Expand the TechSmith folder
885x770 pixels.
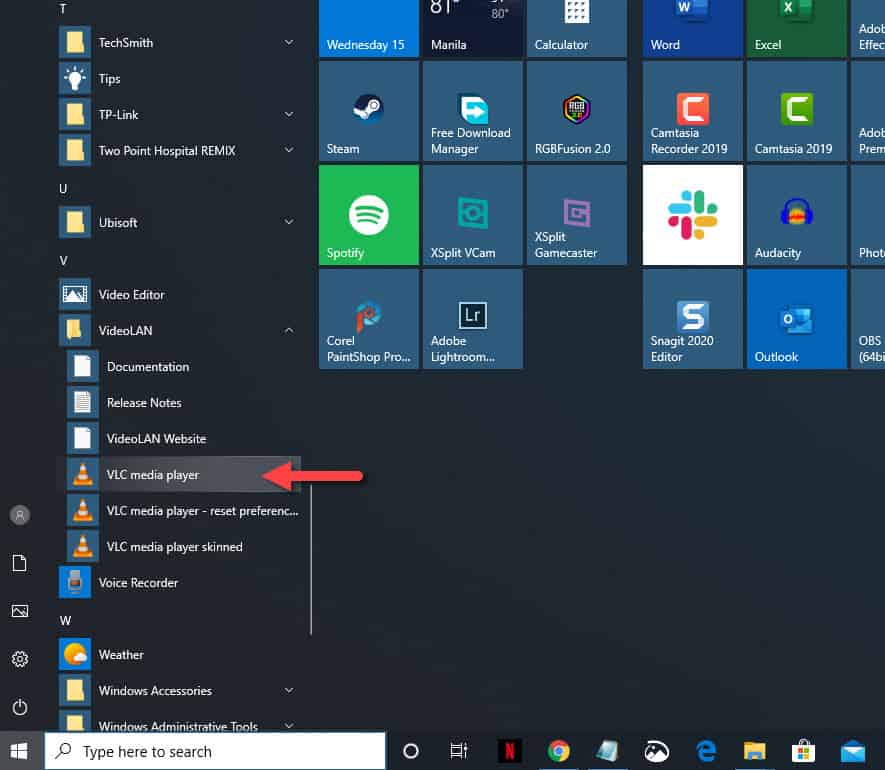tap(178, 42)
